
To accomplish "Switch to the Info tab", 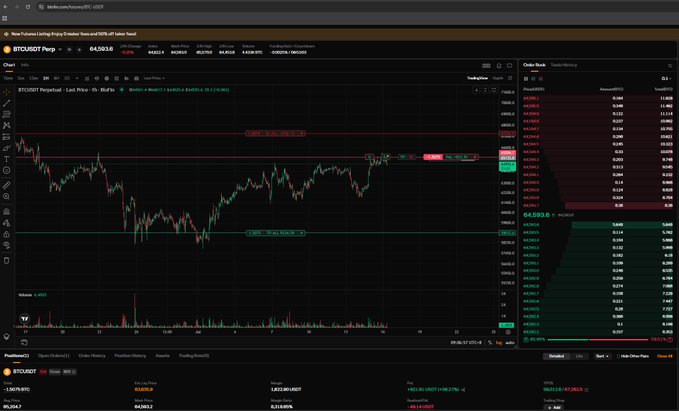I will pos(25,65).
